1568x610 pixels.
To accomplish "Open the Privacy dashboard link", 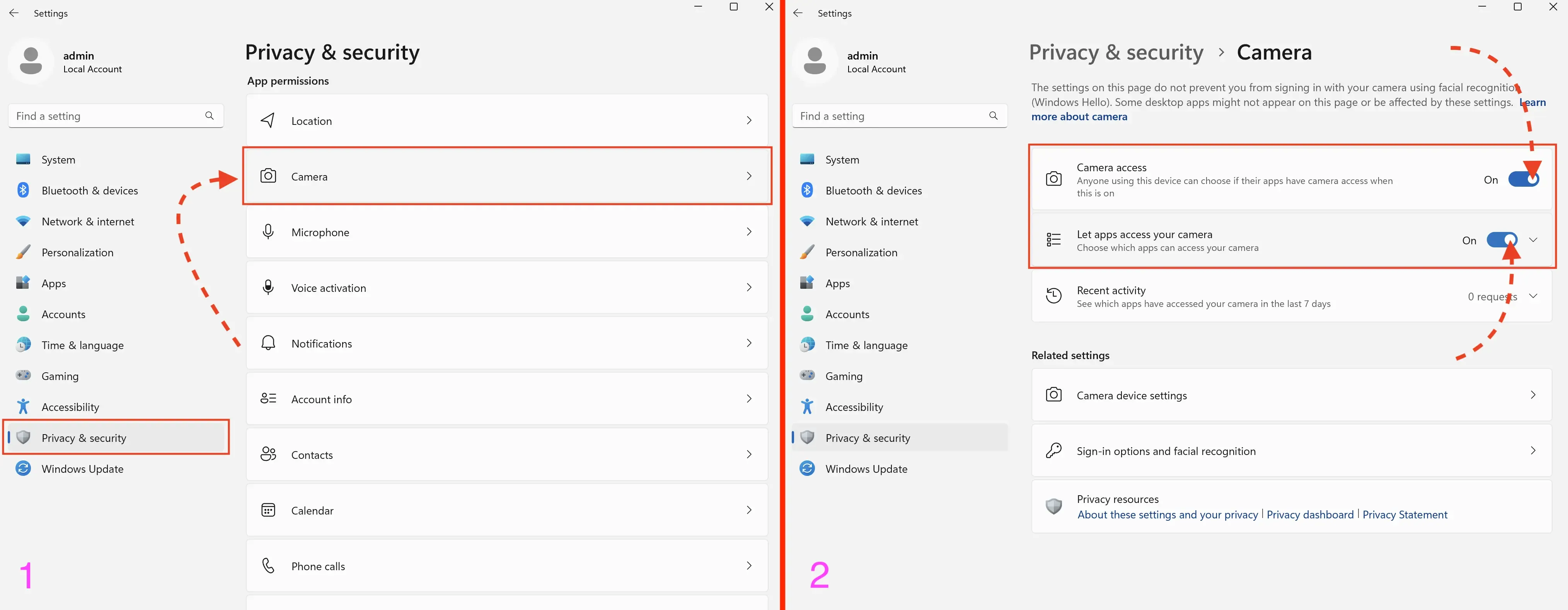I will coord(1310,515).
